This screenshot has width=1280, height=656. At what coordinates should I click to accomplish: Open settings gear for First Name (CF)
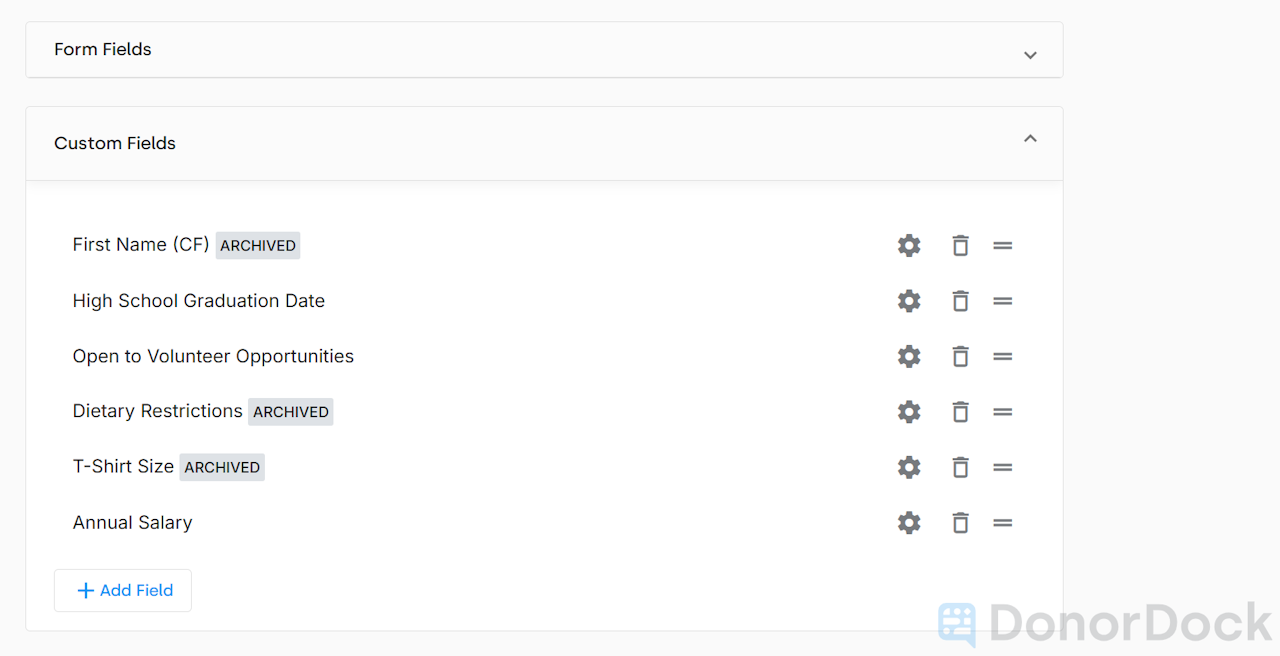(909, 245)
